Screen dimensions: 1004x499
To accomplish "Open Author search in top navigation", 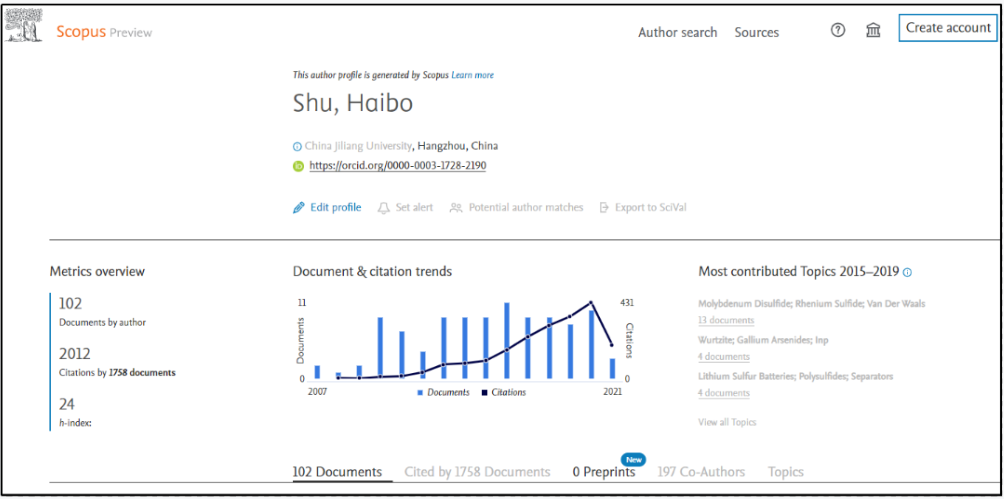I will (677, 32).
